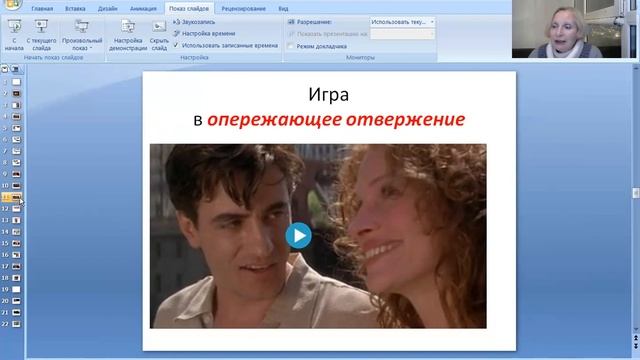
Task: Select slide 17 thumbnail
Action: (x=16, y=266)
